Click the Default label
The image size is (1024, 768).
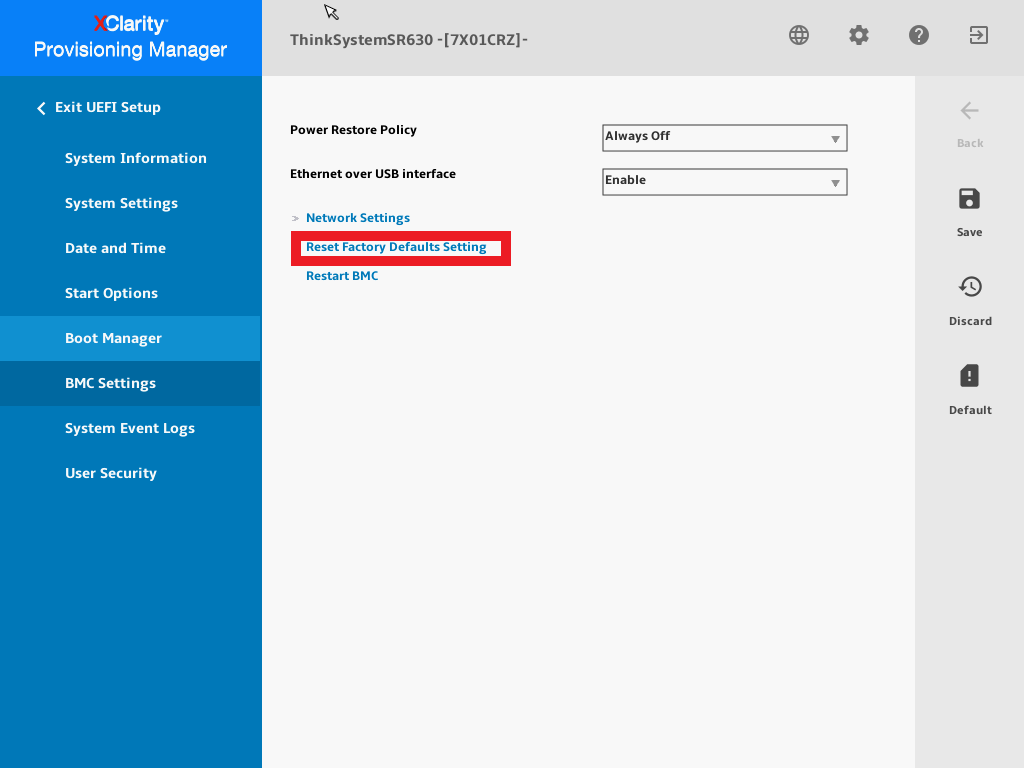click(970, 409)
